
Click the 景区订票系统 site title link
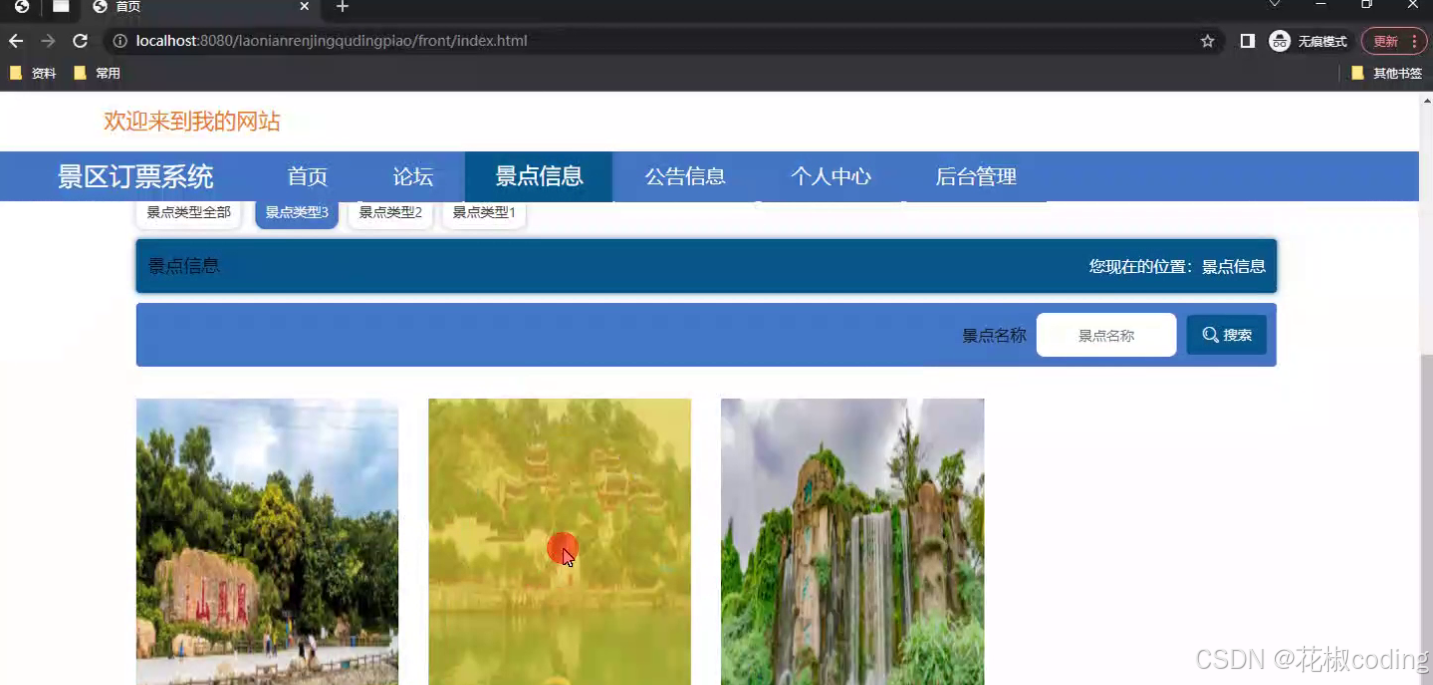136,177
